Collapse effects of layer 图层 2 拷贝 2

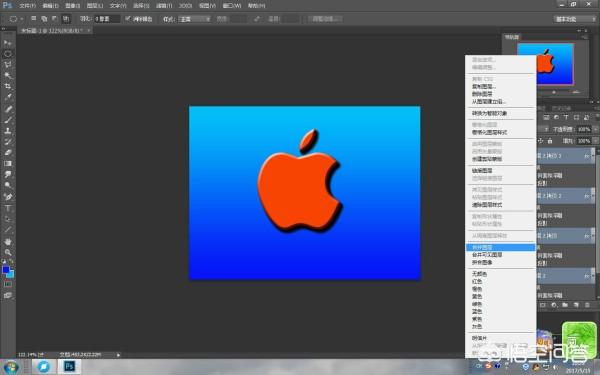593,196
